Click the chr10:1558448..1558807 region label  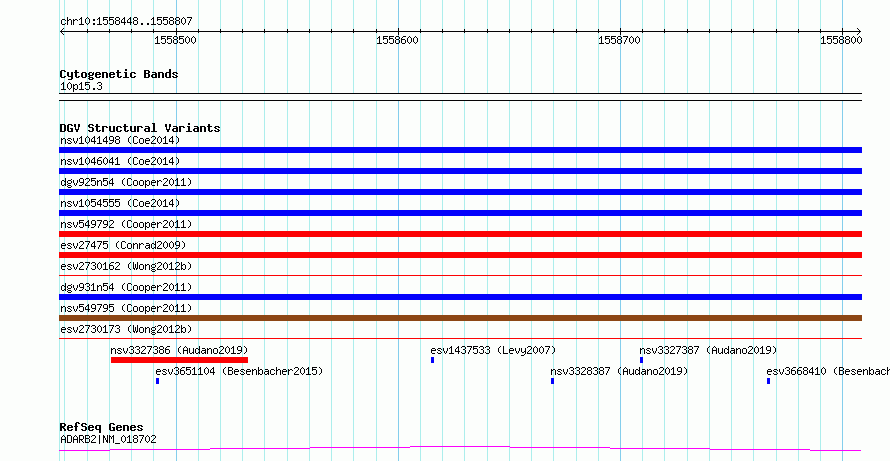(x=126, y=22)
